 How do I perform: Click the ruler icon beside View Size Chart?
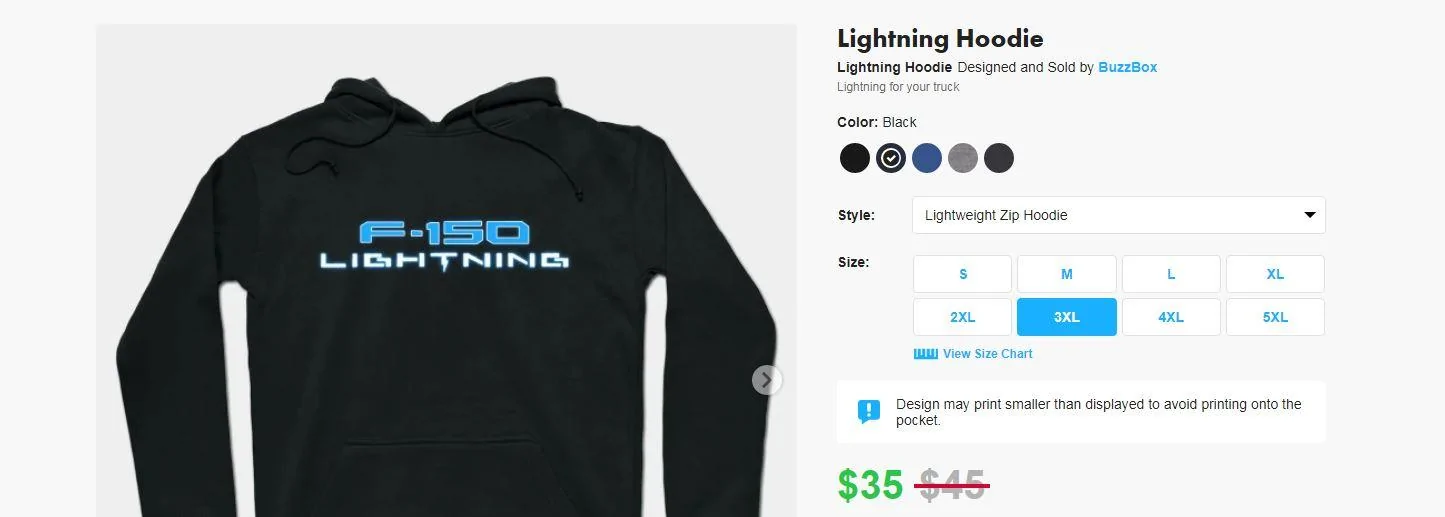(925, 354)
